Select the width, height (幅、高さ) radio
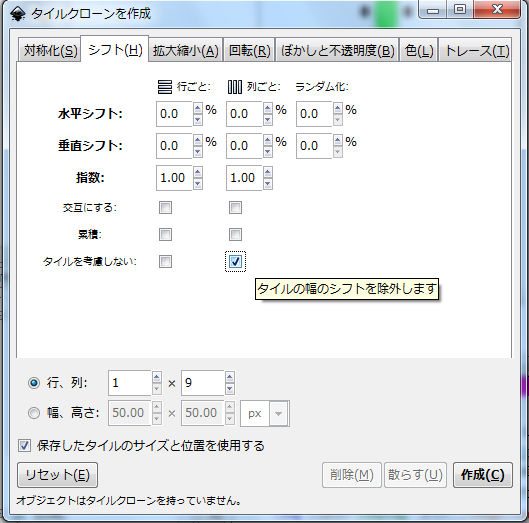The image size is (529, 523). (x=34, y=413)
